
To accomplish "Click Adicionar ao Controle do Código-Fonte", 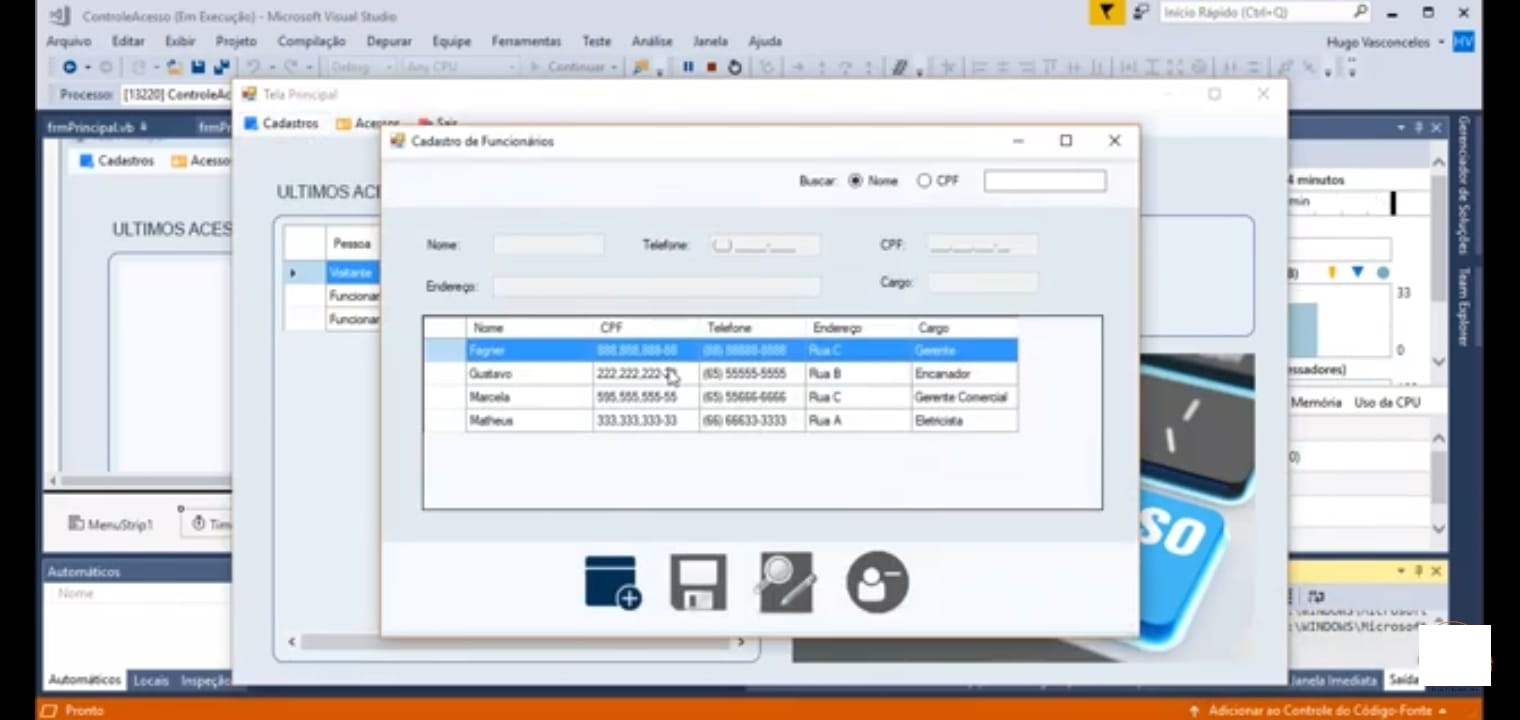I will point(1320,710).
